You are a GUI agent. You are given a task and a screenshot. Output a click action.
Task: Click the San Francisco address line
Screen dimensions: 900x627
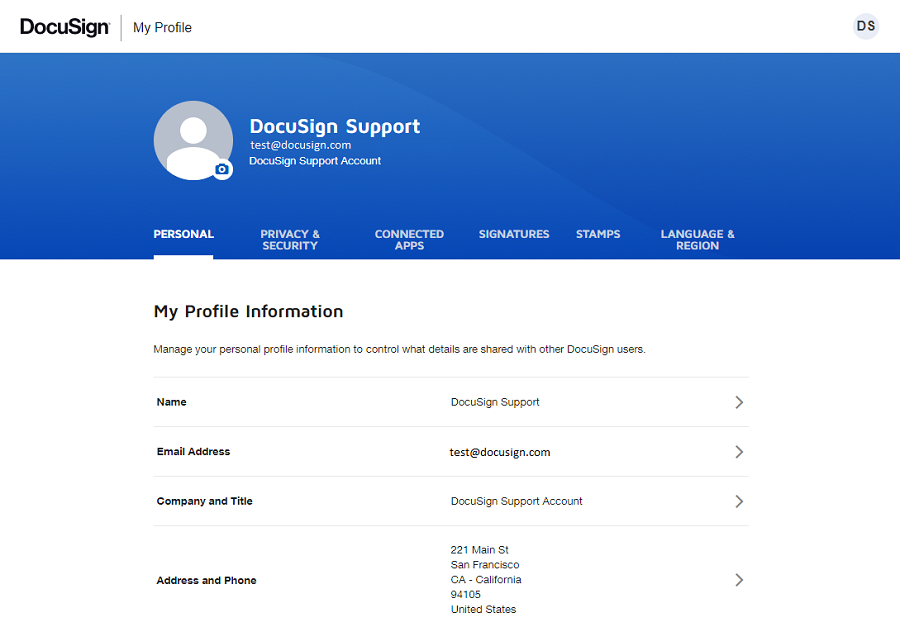pos(485,565)
